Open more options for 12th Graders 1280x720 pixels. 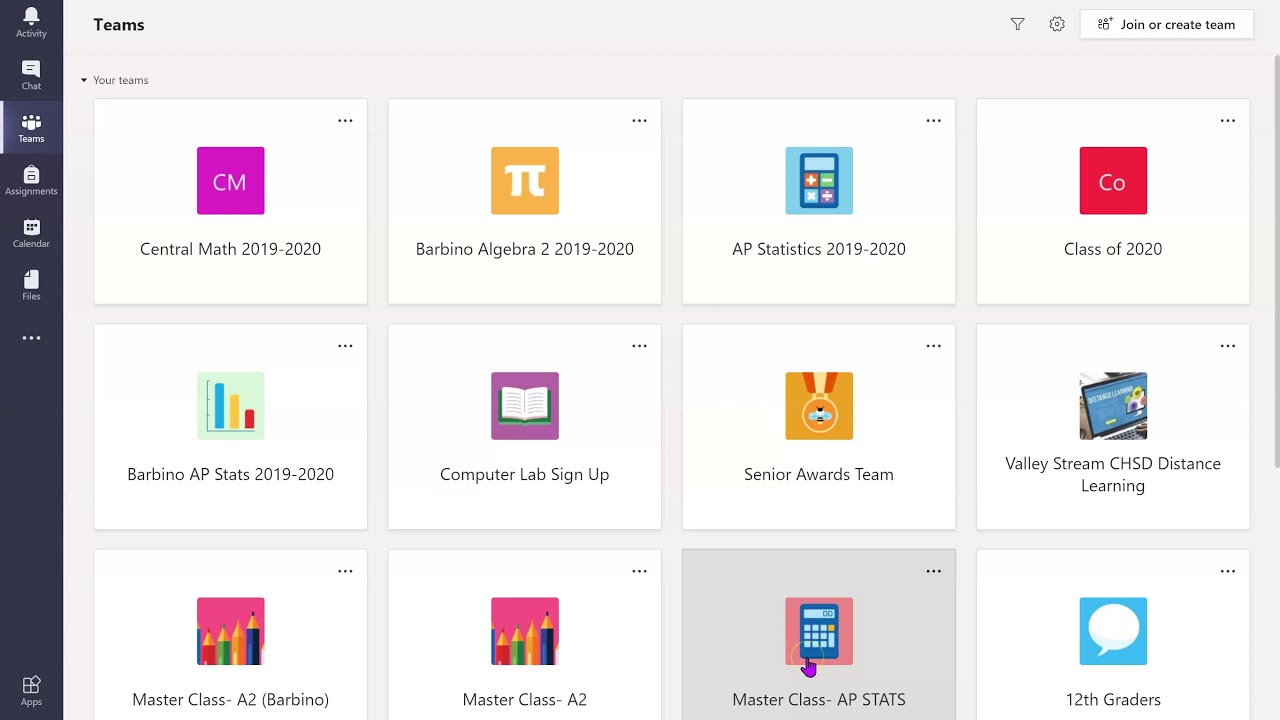(1227, 571)
